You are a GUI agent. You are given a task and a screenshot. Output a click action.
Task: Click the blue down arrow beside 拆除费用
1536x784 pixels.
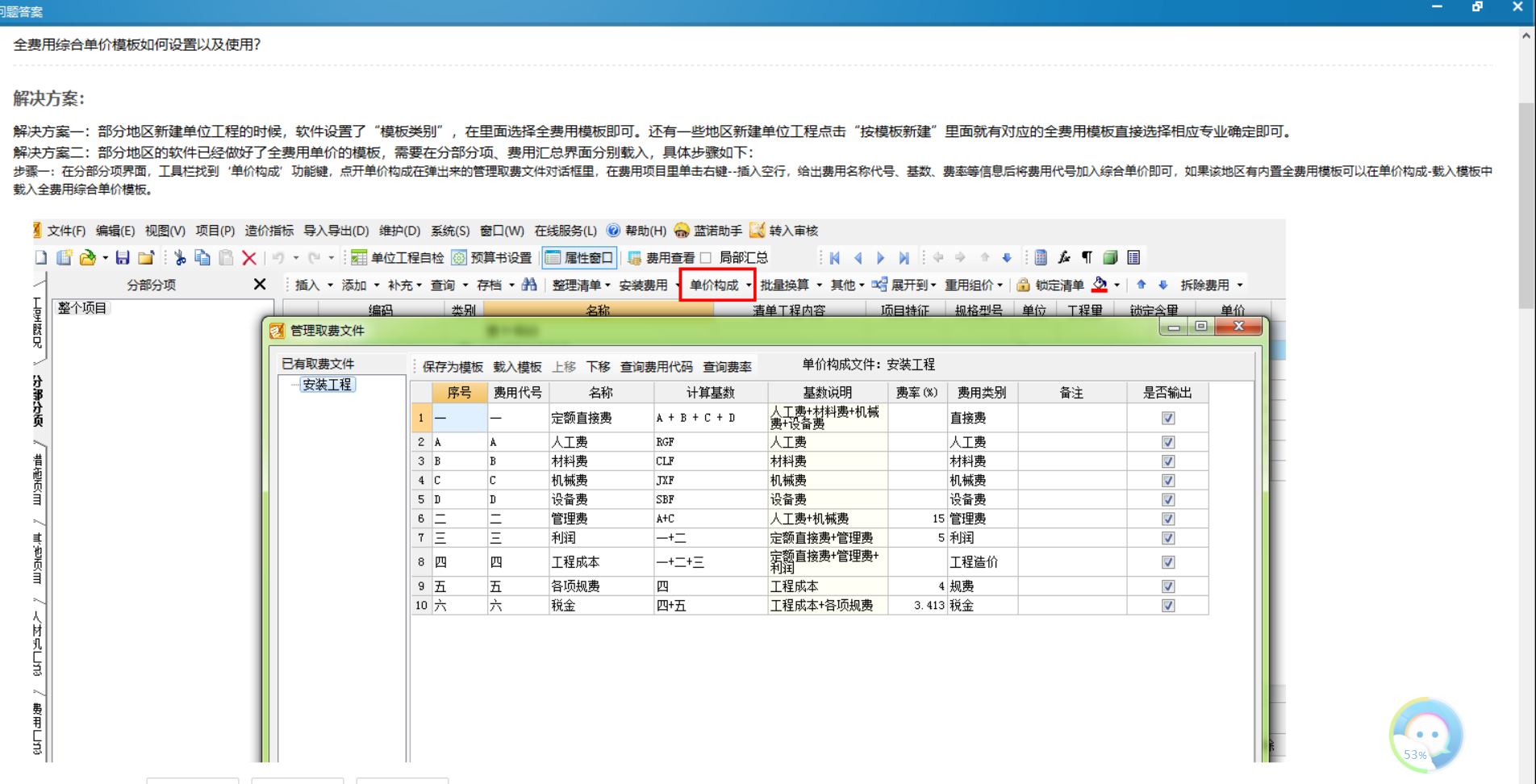(1162, 284)
